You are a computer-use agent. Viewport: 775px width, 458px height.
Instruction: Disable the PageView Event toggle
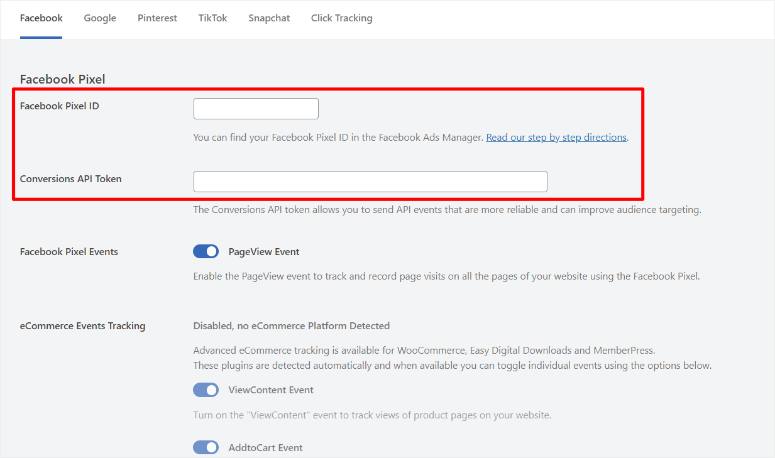pyautogui.click(x=206, y=251)
